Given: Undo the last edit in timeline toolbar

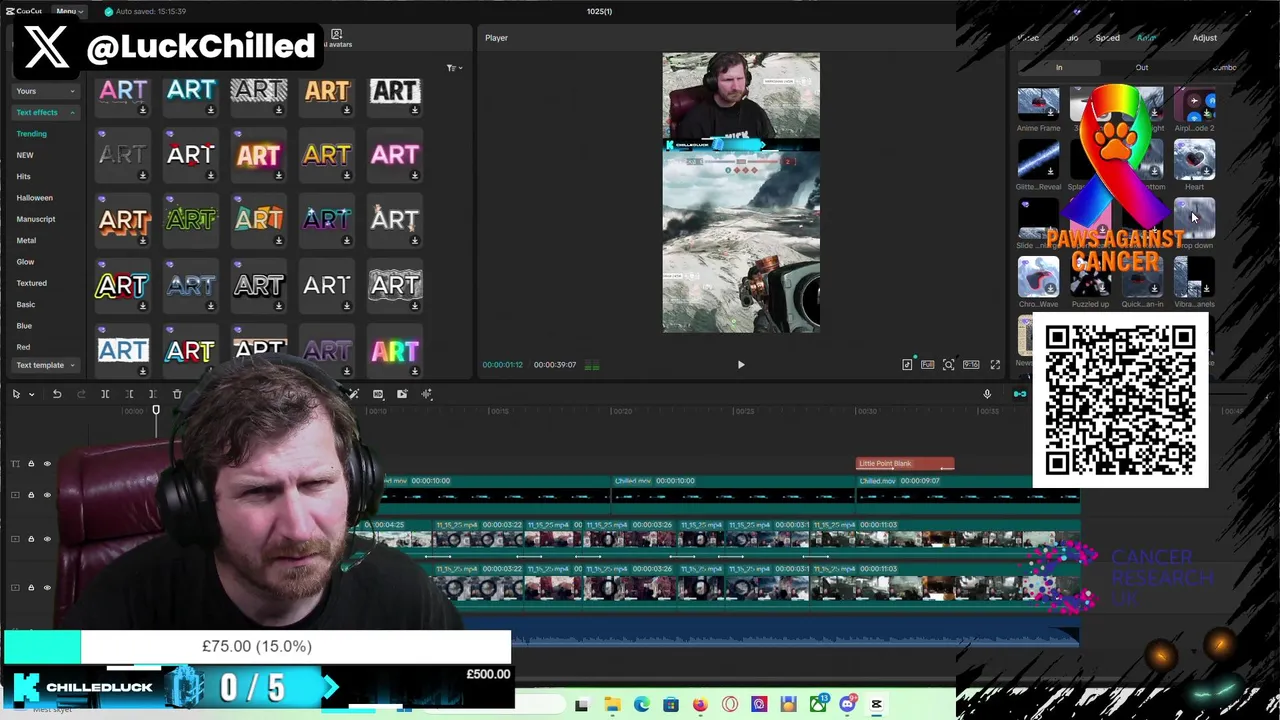Looking at the screenshot, I should [x=57, y=394].
